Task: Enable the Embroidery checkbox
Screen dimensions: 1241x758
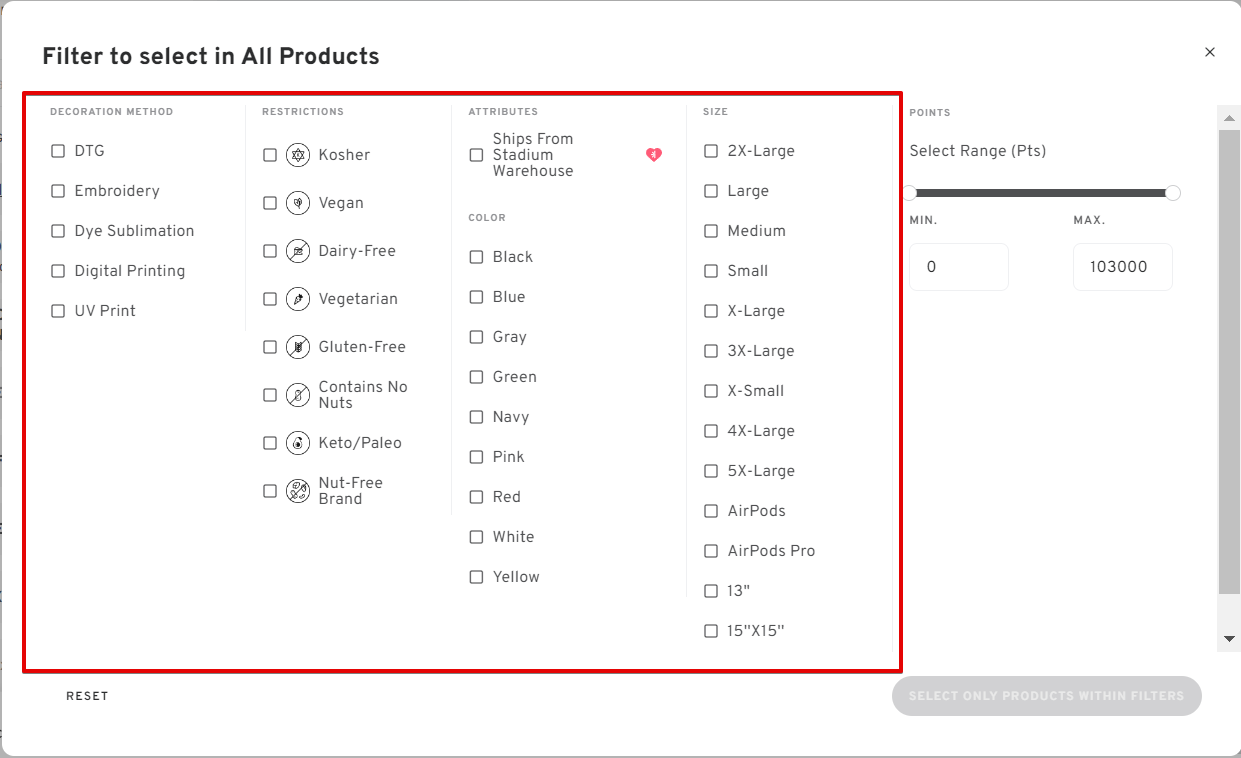Action: [58, 191]
